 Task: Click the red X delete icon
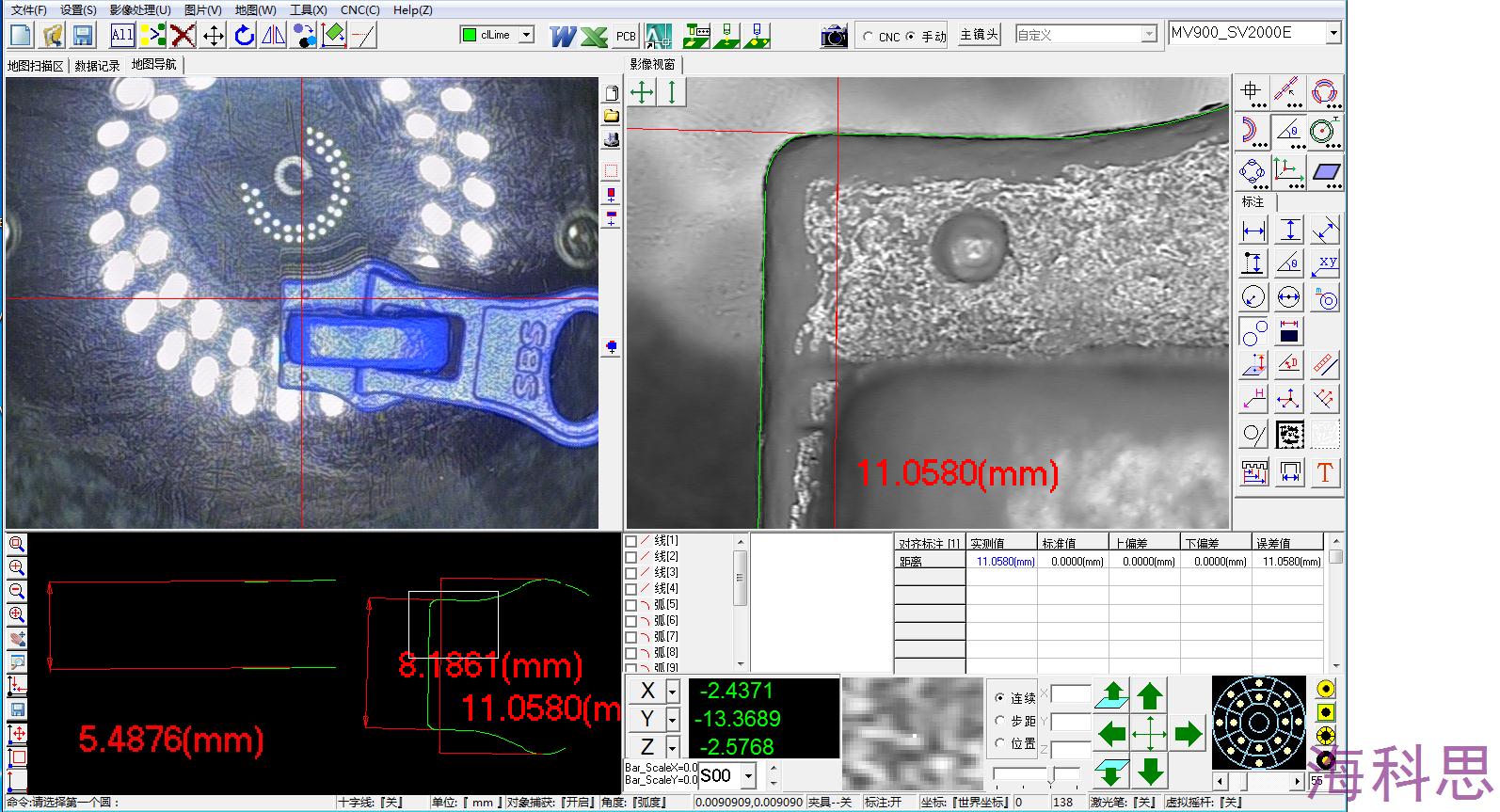click(x=184, y=36)
